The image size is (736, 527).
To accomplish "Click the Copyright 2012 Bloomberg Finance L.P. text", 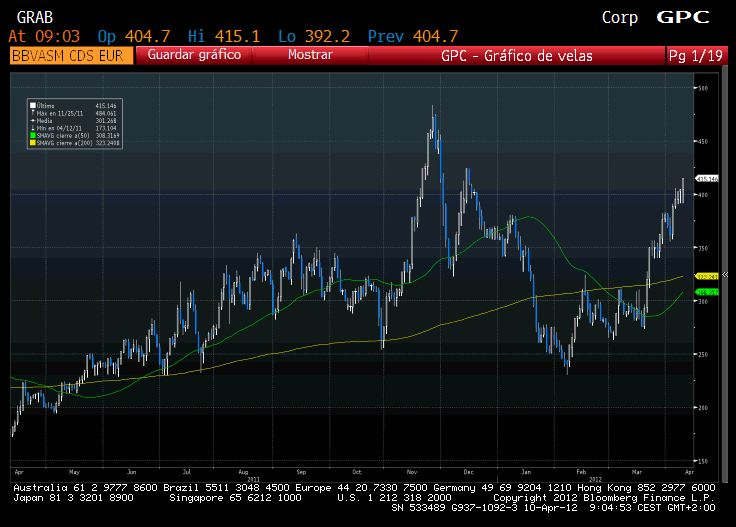I will tap(604, 498).
